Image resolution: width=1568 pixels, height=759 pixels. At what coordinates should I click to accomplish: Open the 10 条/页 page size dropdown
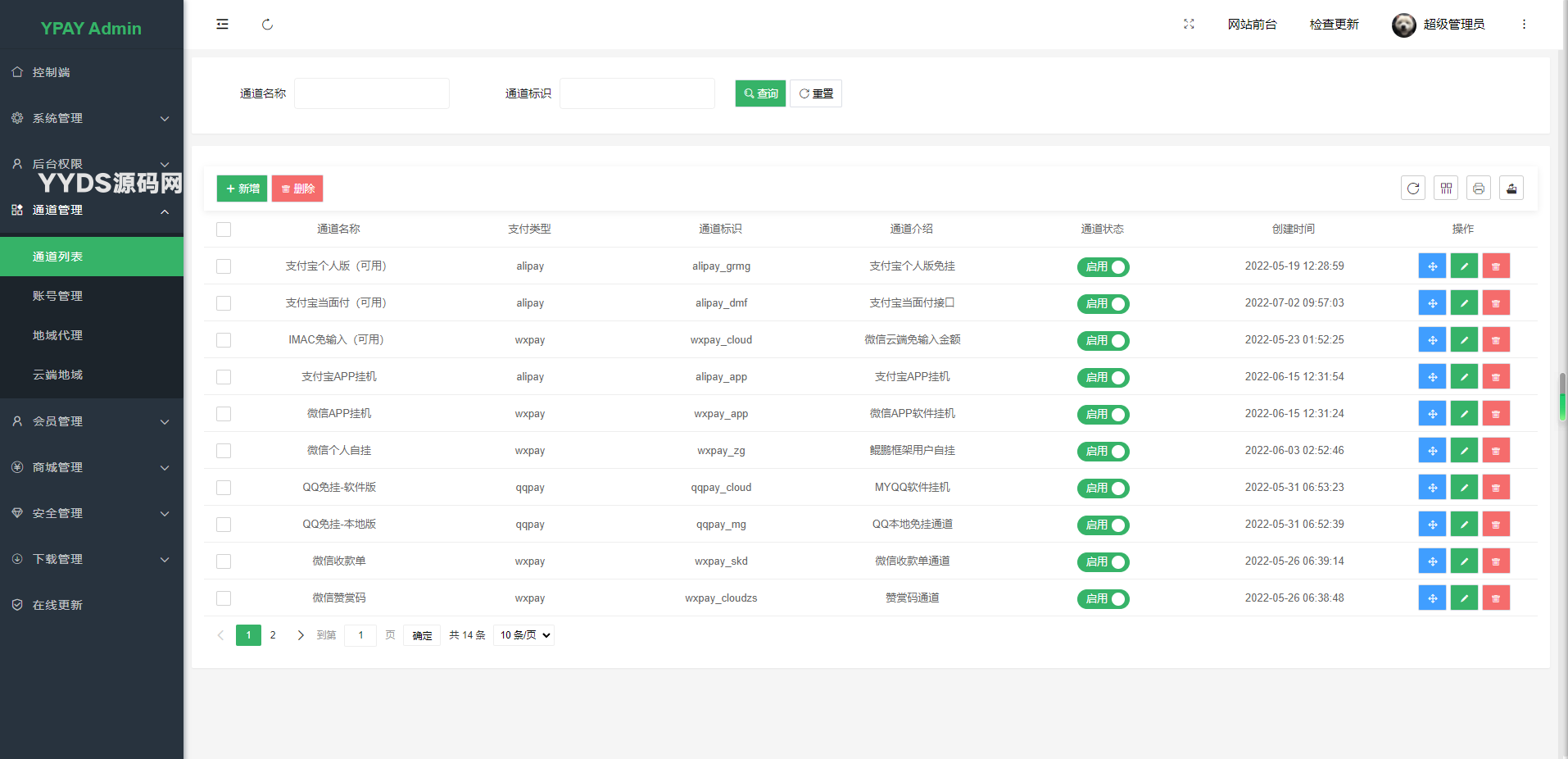524,635
